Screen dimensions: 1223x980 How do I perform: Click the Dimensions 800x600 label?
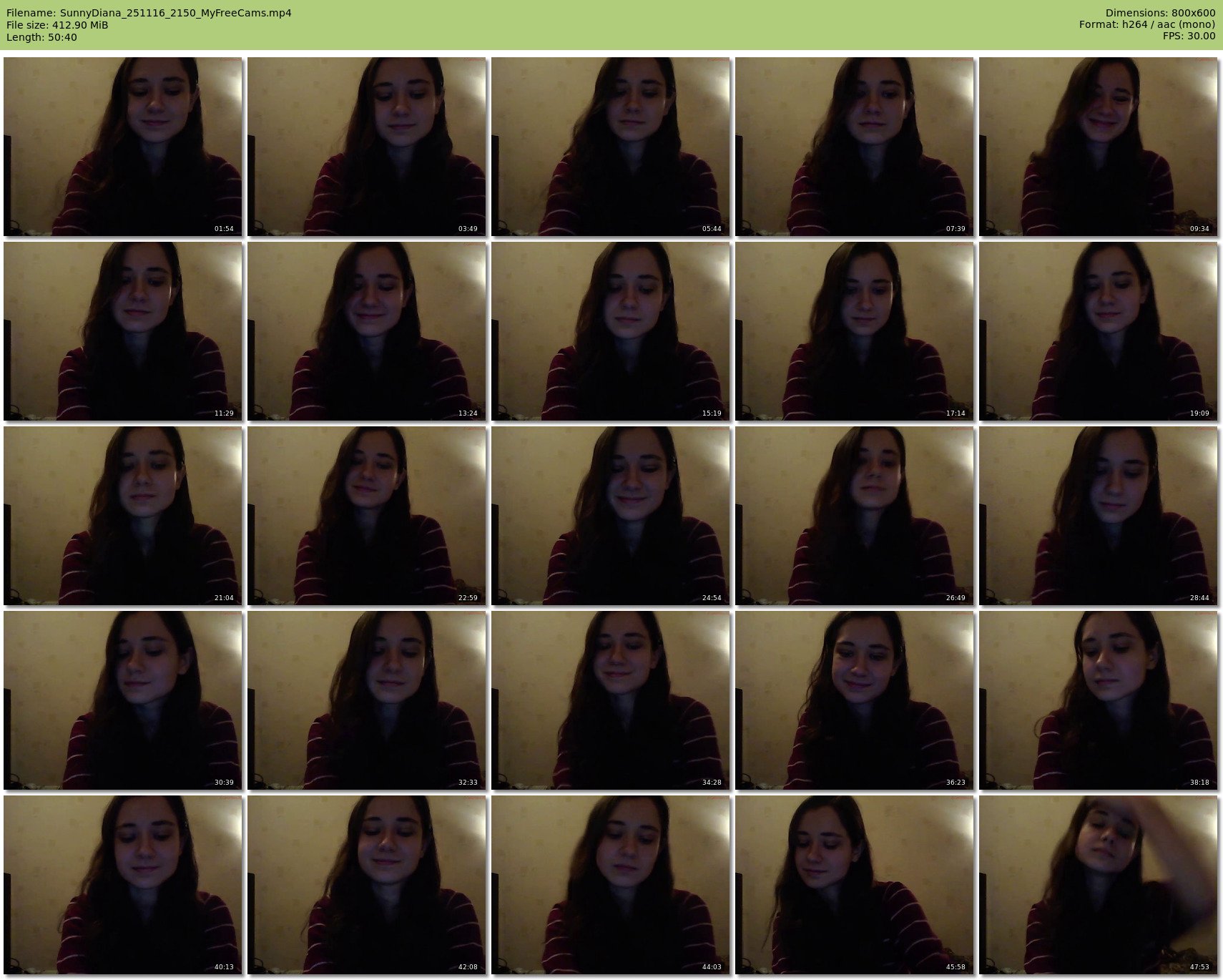[x=1160, y=13]
